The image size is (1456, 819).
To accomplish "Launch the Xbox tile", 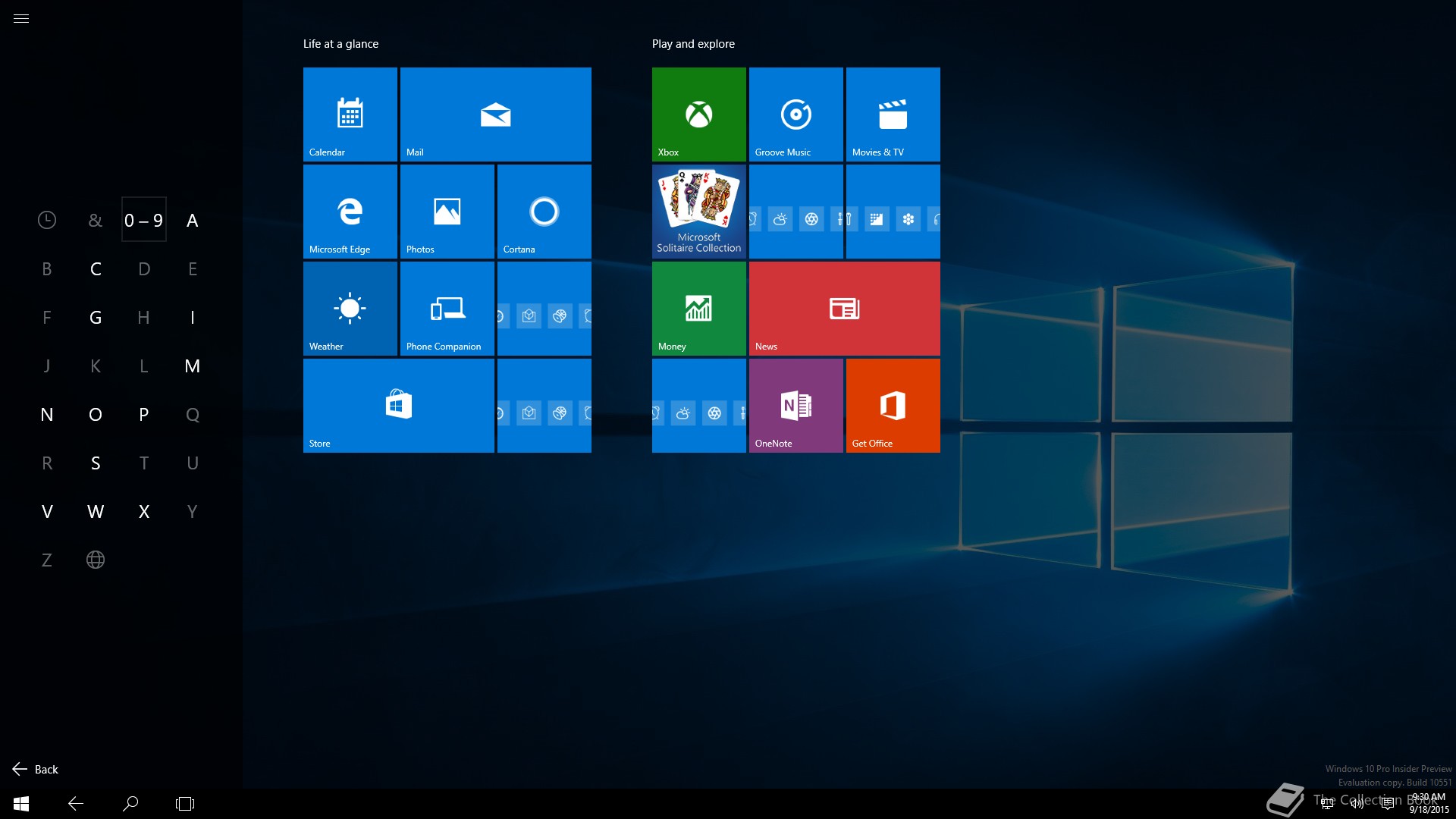I will 699,115.
